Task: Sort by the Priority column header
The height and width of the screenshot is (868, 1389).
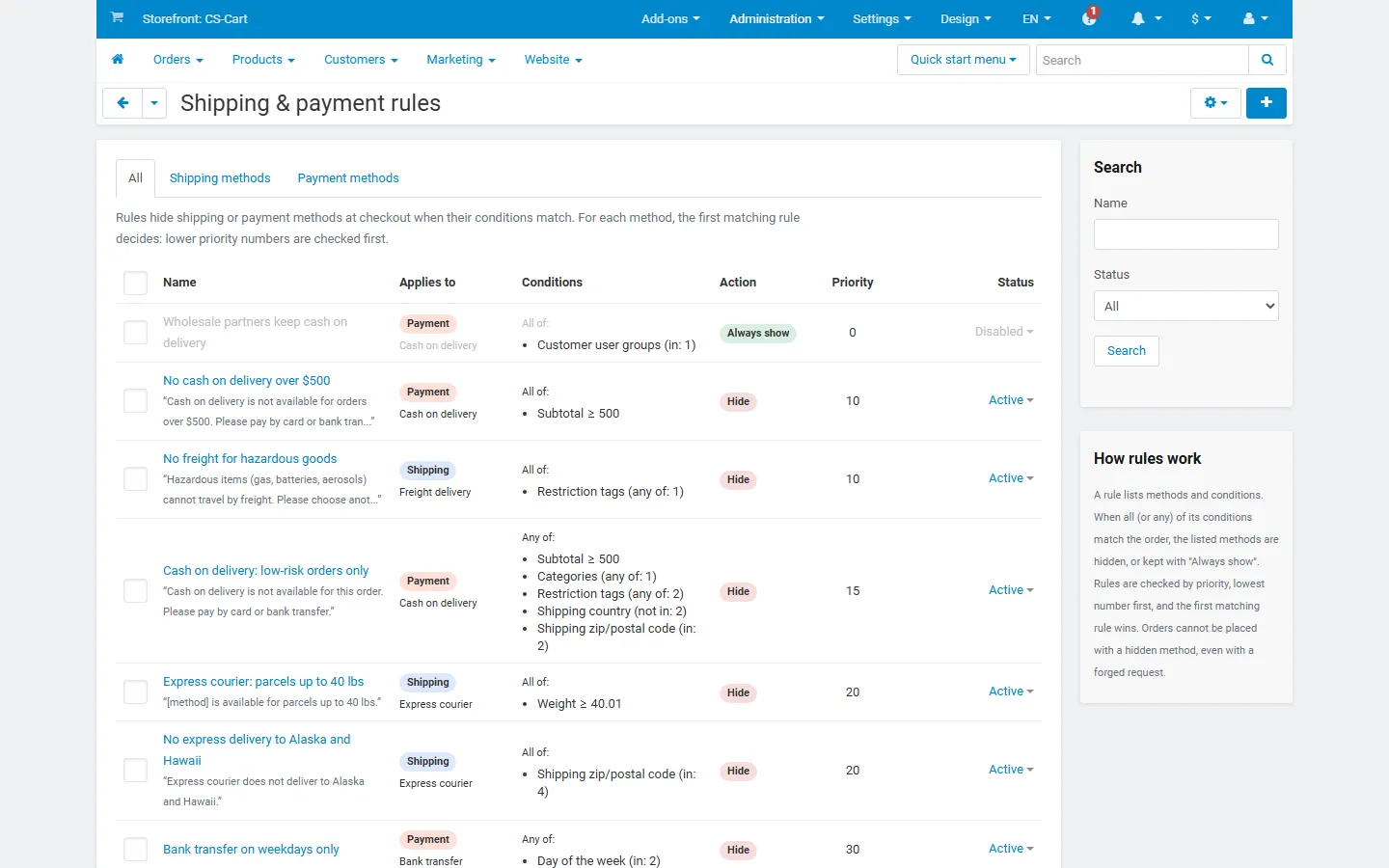Action: click(x=853, y=283)
